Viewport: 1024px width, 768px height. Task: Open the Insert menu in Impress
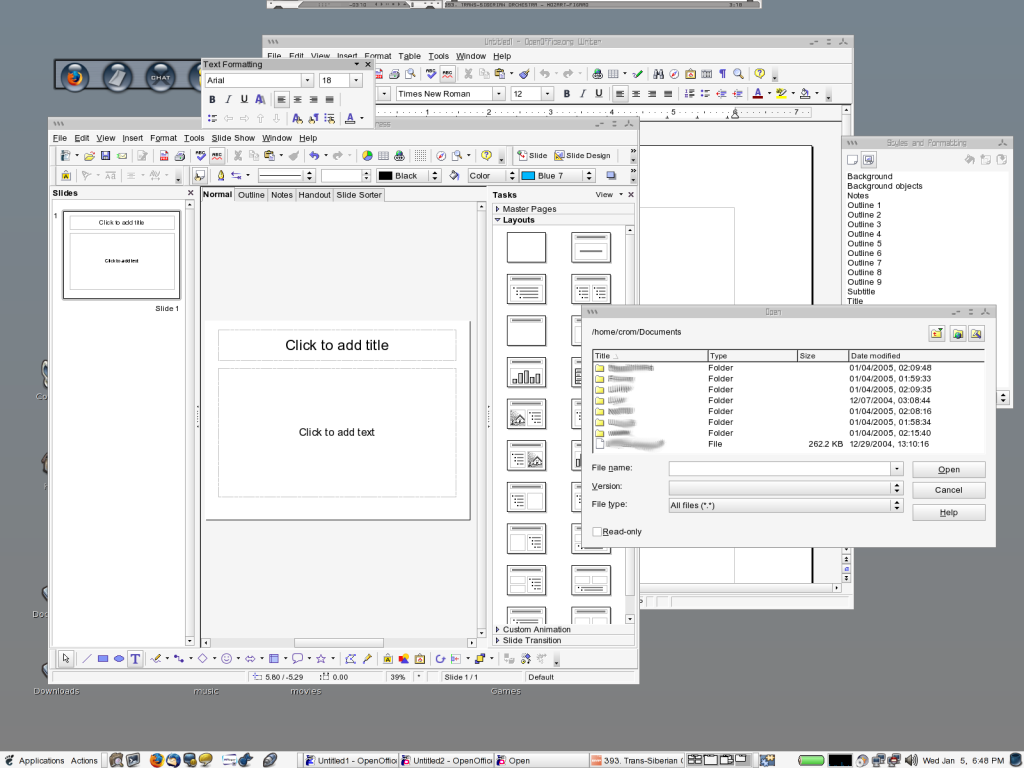coord(133,138)
